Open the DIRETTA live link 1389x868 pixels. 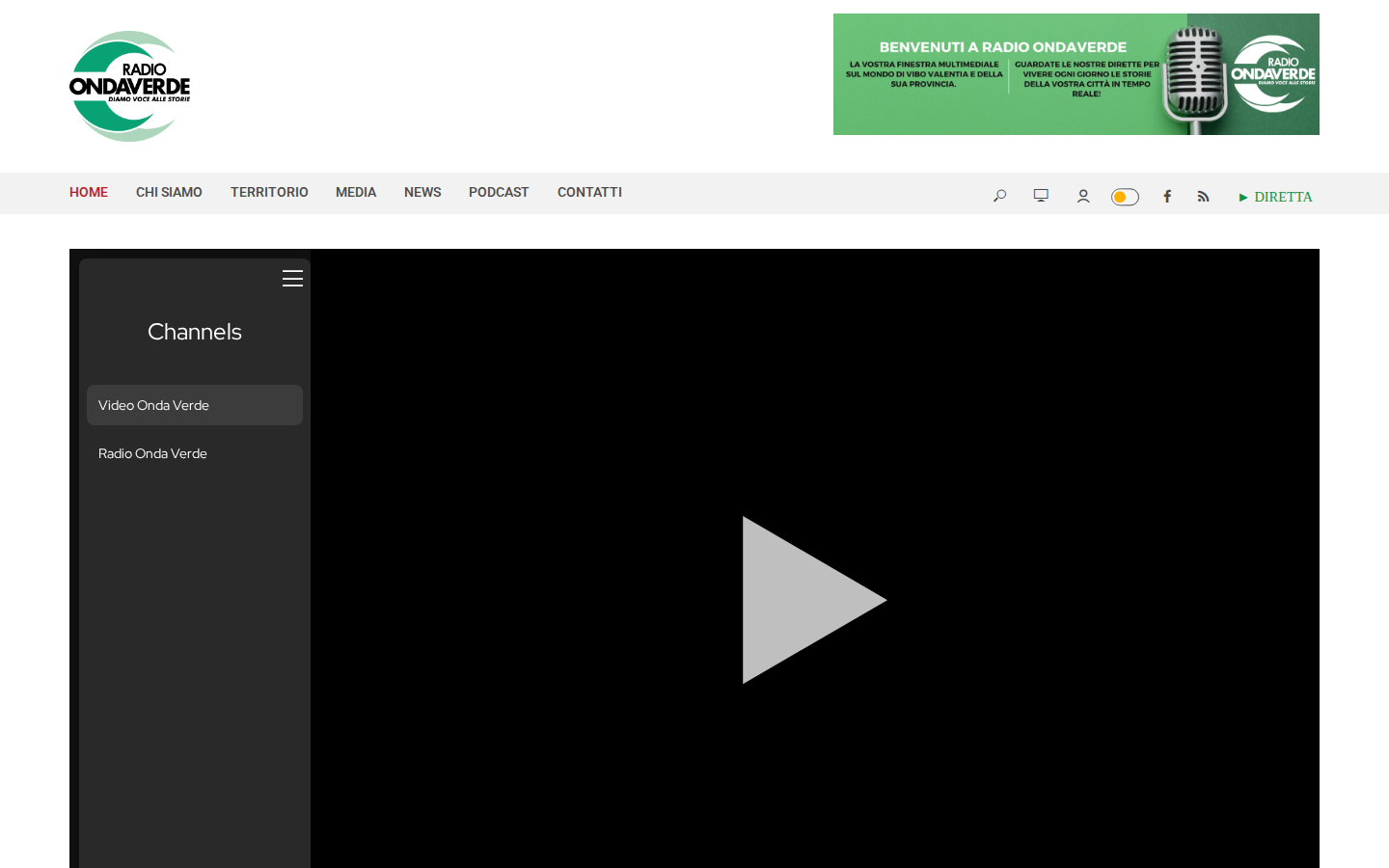tap(1275, 197)
